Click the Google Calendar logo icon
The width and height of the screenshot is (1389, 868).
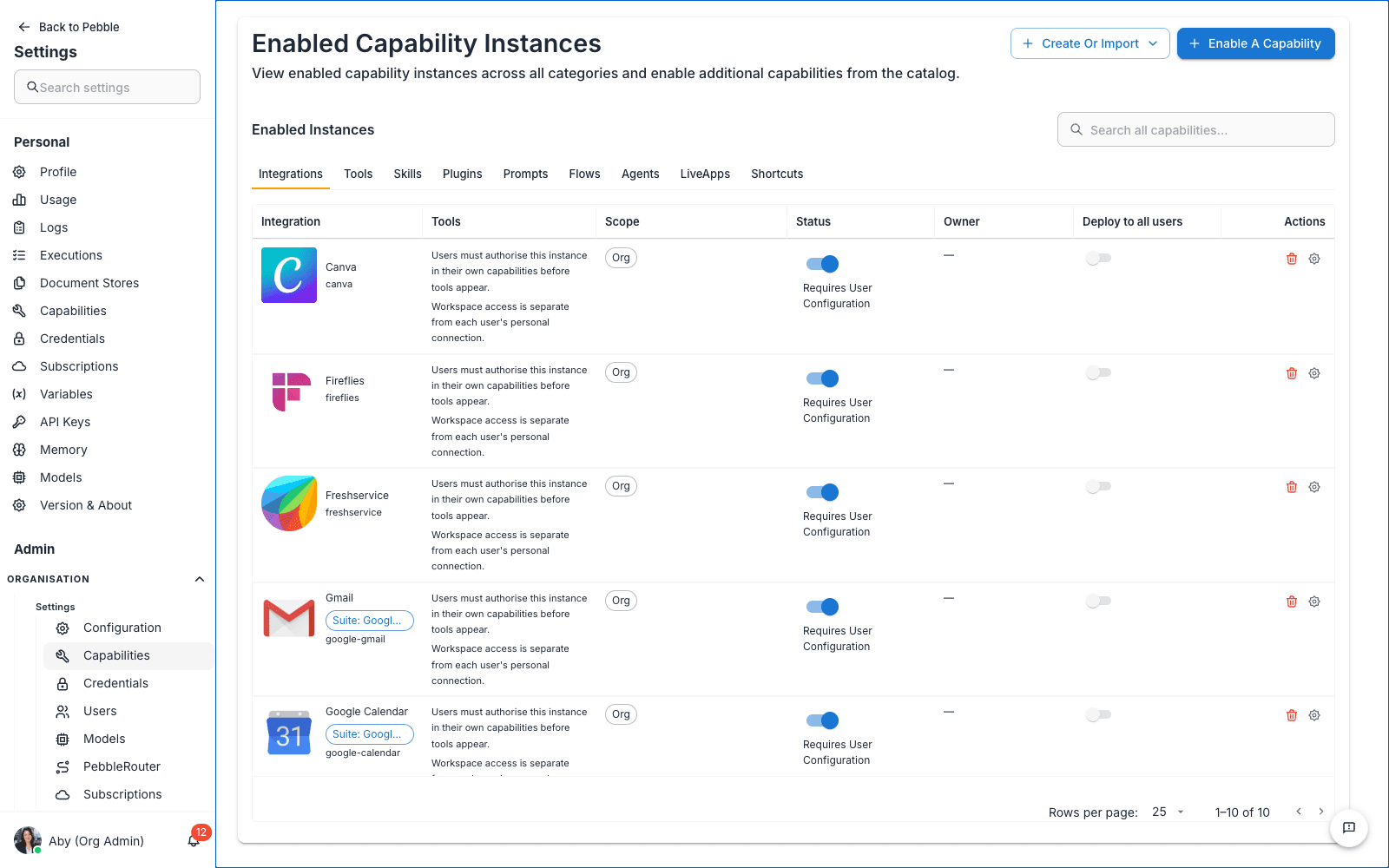tap(289, 732)
